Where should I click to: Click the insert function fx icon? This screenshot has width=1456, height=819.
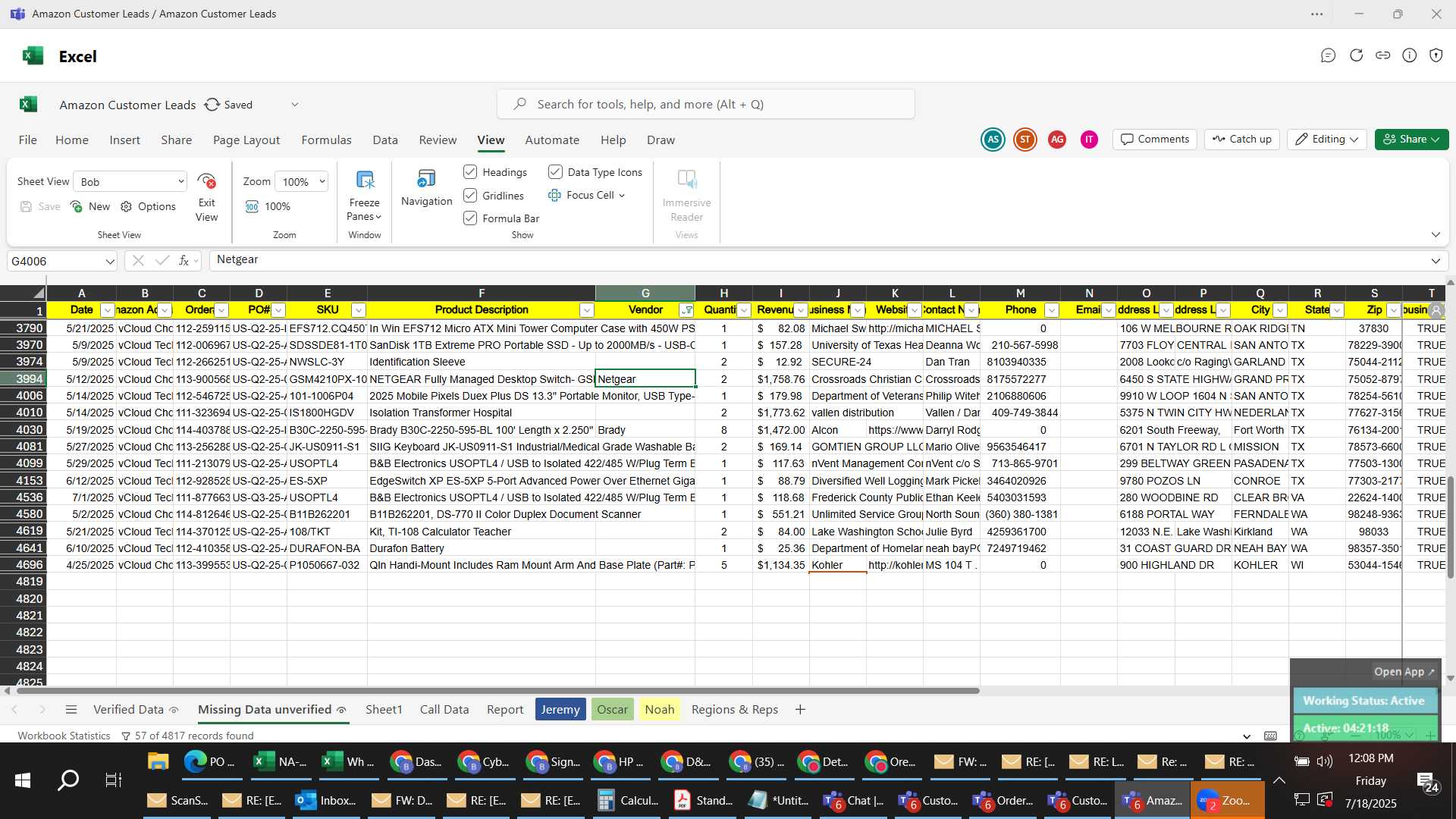click(184, 261)
